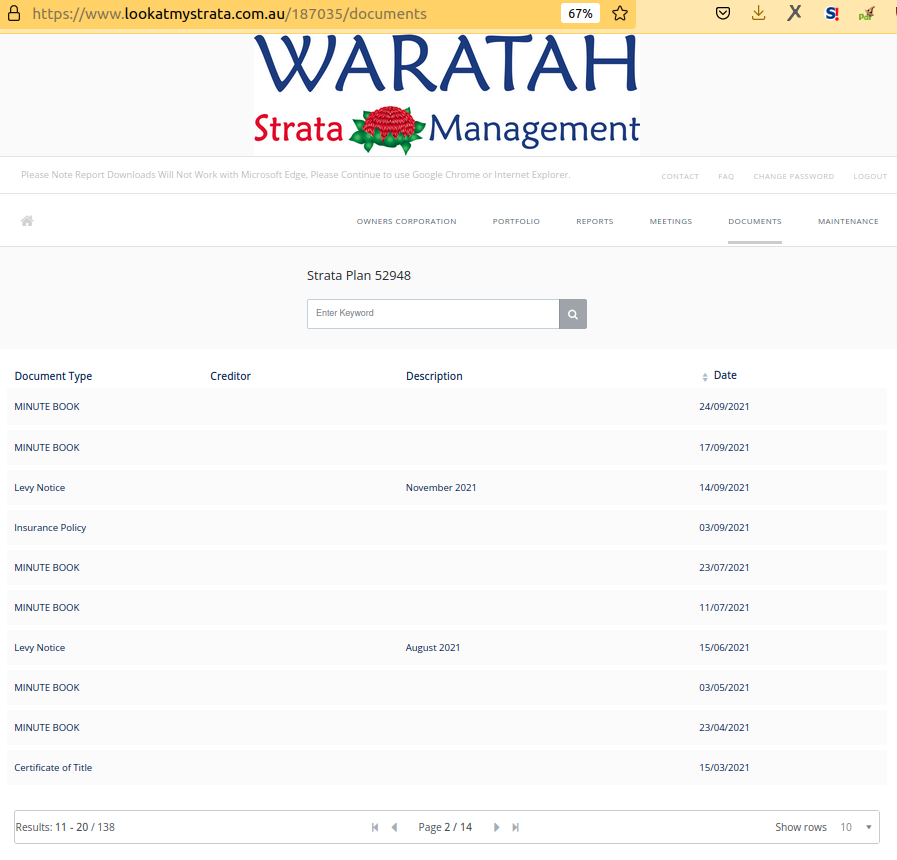
Task: Click the Strata Plan 52948 heading
Action: [x=359, y=276]
